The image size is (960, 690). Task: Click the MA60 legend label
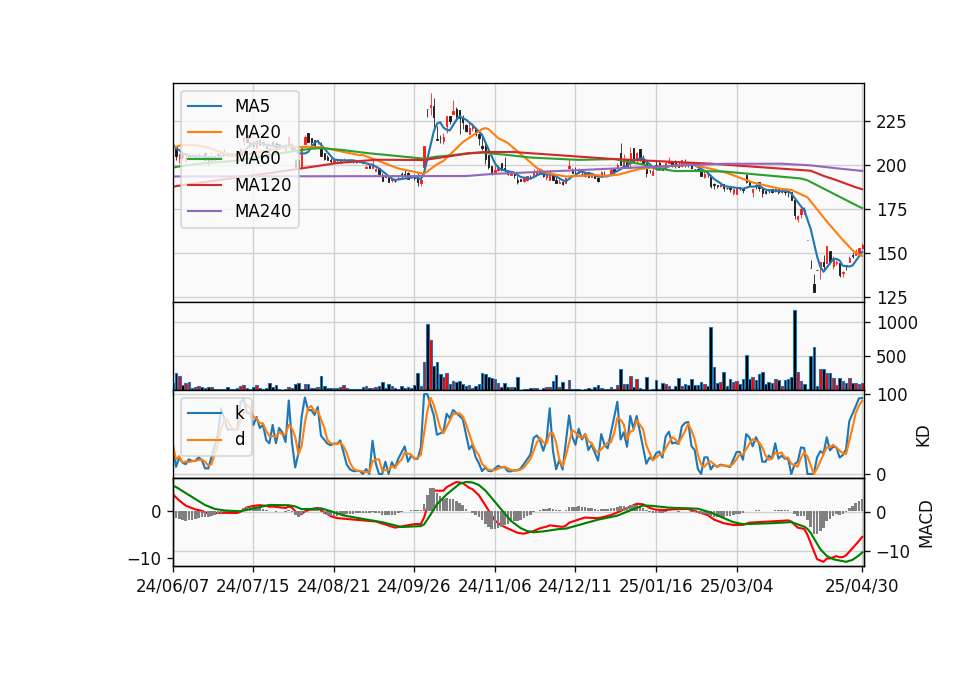pos(257,158)
